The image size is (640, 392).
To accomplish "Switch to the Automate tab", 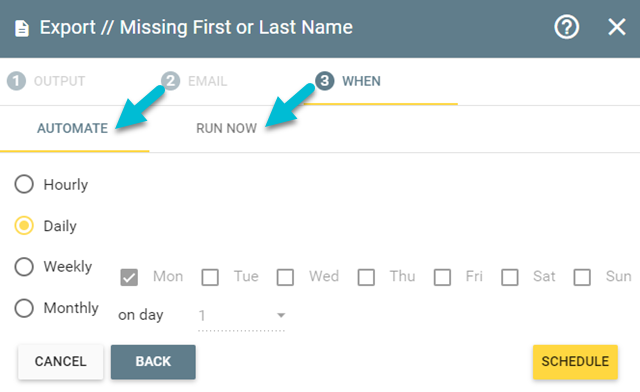I will tap(73, 129).
